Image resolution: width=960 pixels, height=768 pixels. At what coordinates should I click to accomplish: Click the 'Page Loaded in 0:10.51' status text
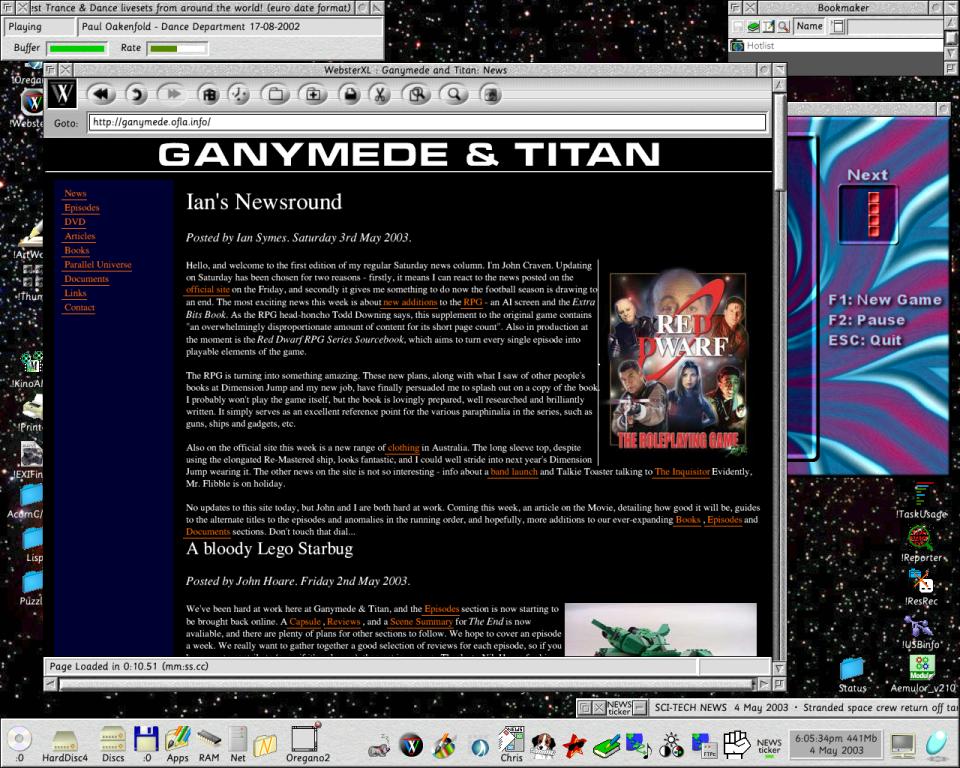[x=129, y=666]
